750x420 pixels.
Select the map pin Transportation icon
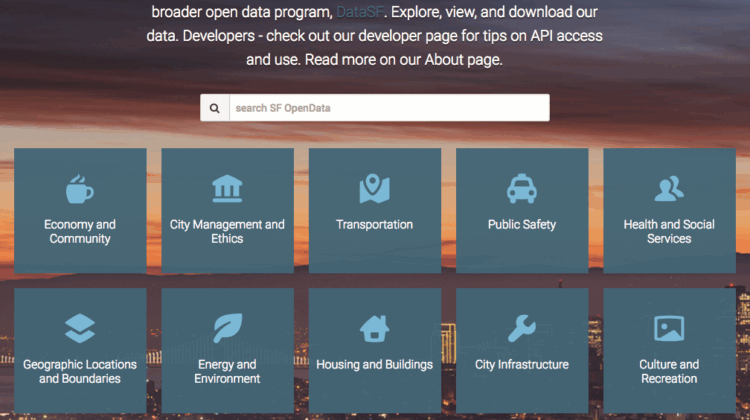374,188
